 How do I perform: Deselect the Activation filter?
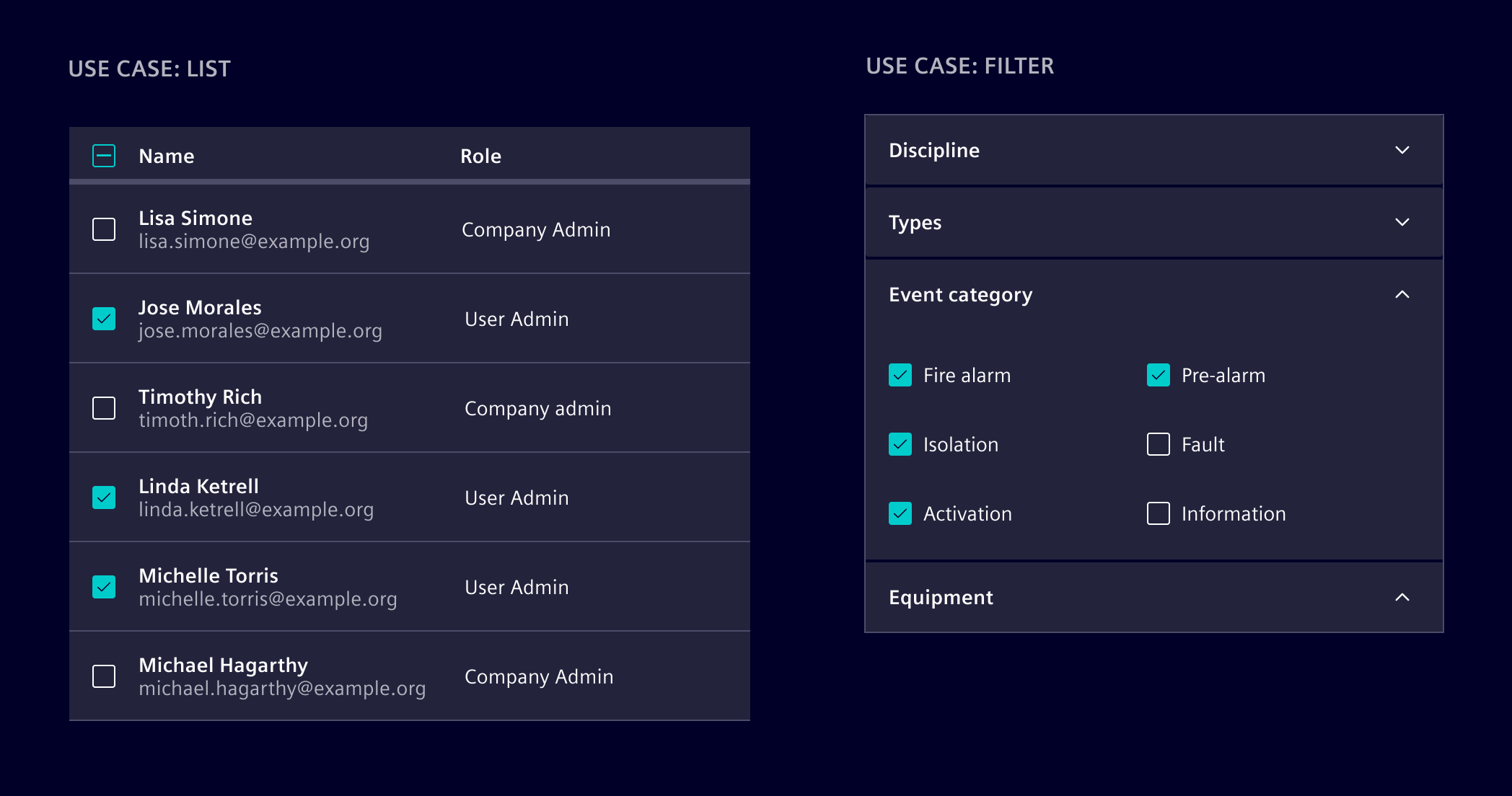(x=900, y=513)
